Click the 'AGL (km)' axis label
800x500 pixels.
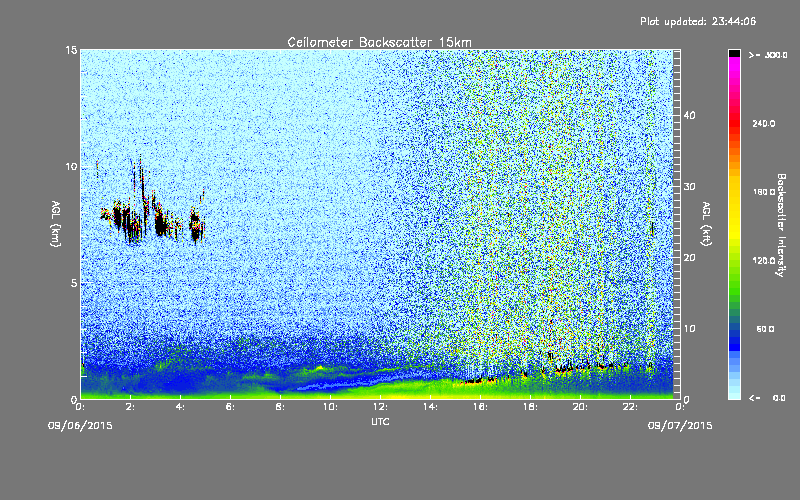tap(56, 223)
